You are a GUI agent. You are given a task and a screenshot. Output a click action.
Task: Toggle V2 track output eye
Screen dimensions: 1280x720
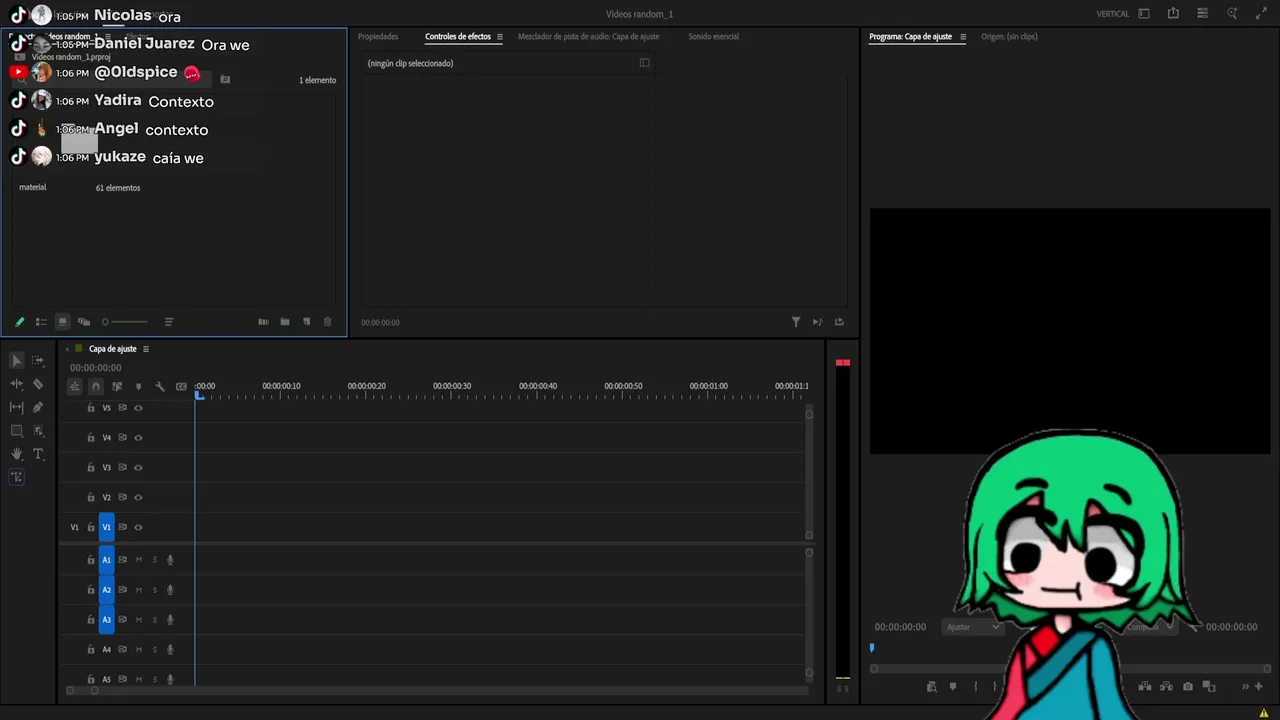tap(138, 497)
